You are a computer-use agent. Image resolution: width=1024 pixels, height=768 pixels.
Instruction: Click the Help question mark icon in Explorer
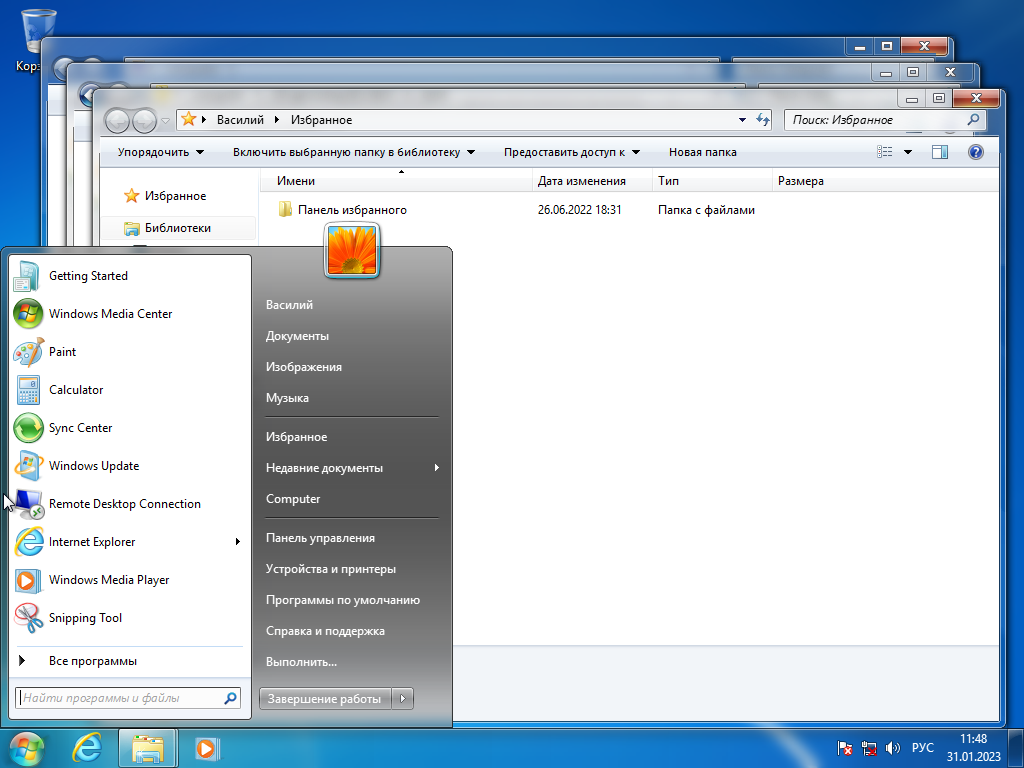pos(976,152)
